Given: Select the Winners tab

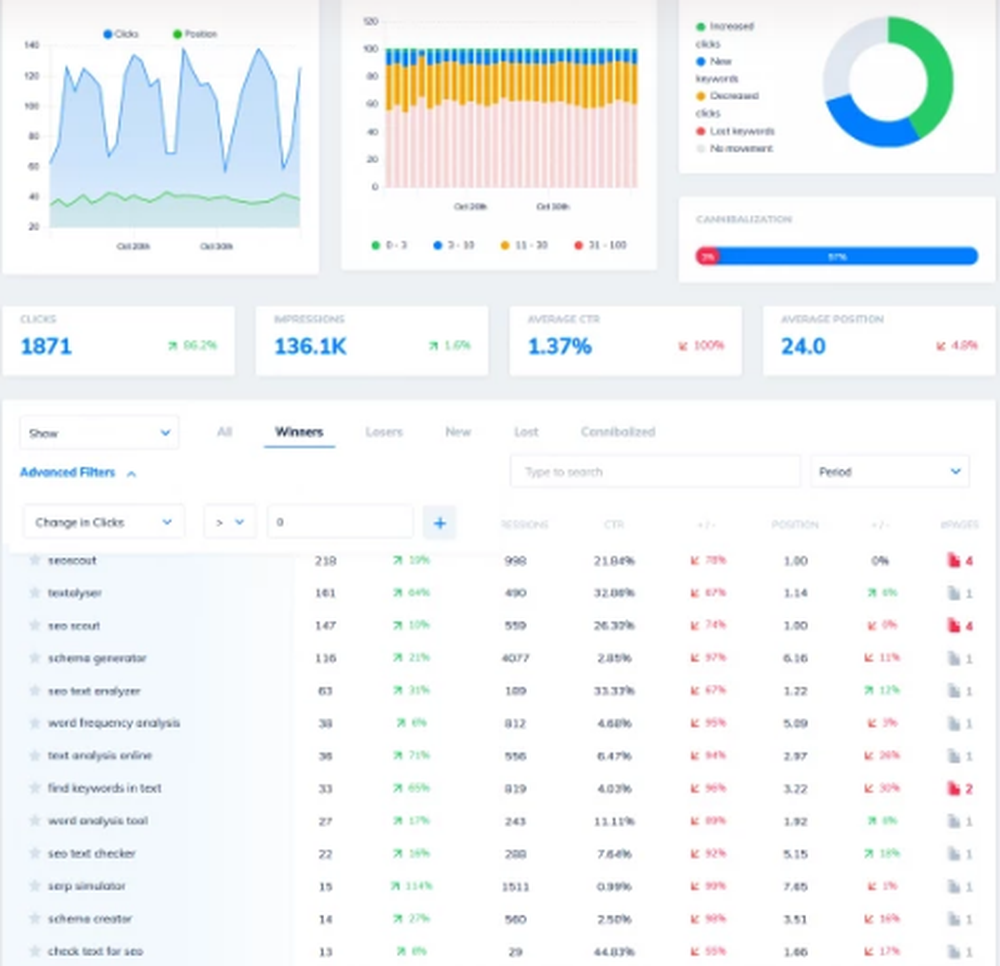Looking at the screenshot, I should 299,432.
